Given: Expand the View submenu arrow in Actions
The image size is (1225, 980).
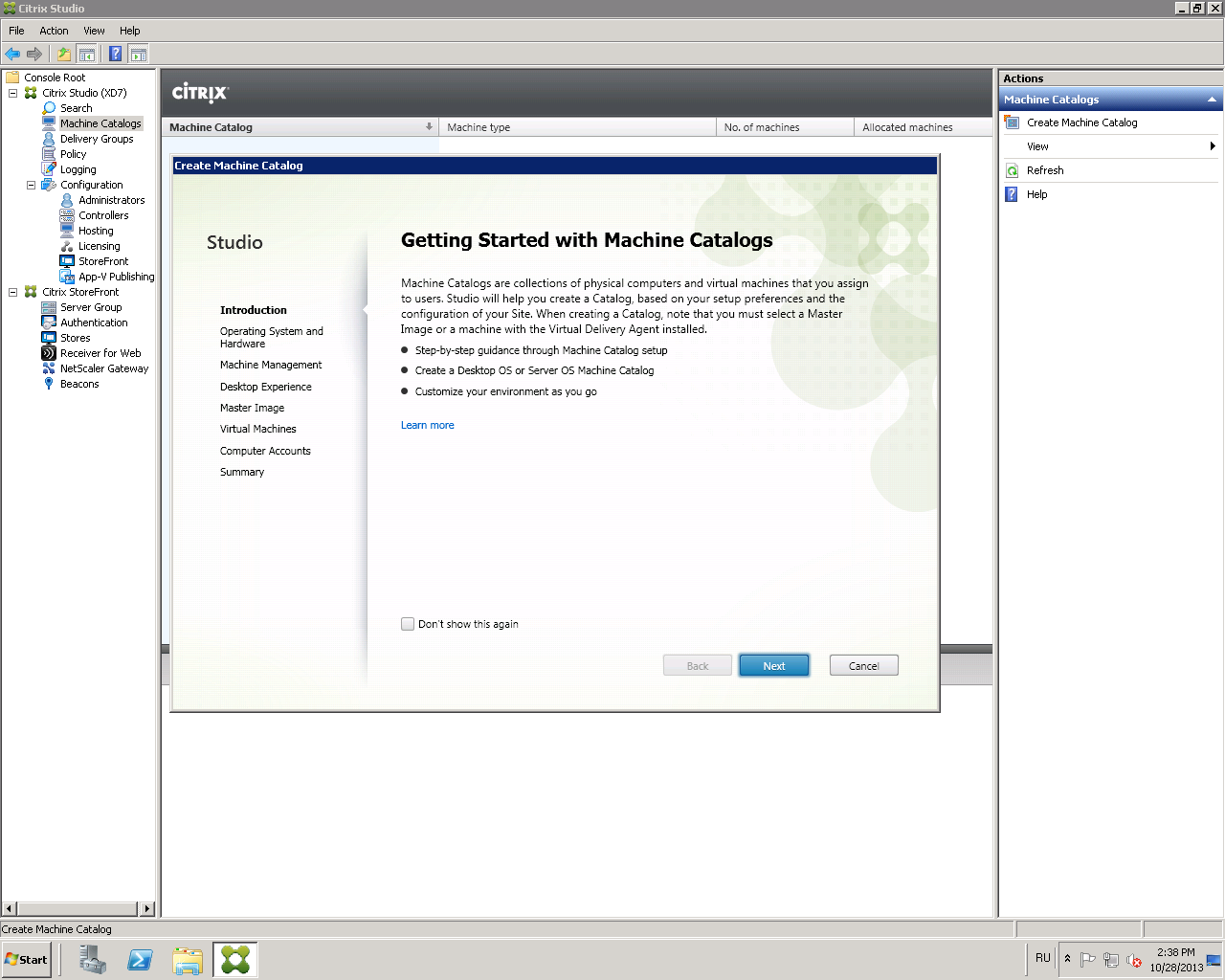Looking at the screenshot, I should [1213, 146].
